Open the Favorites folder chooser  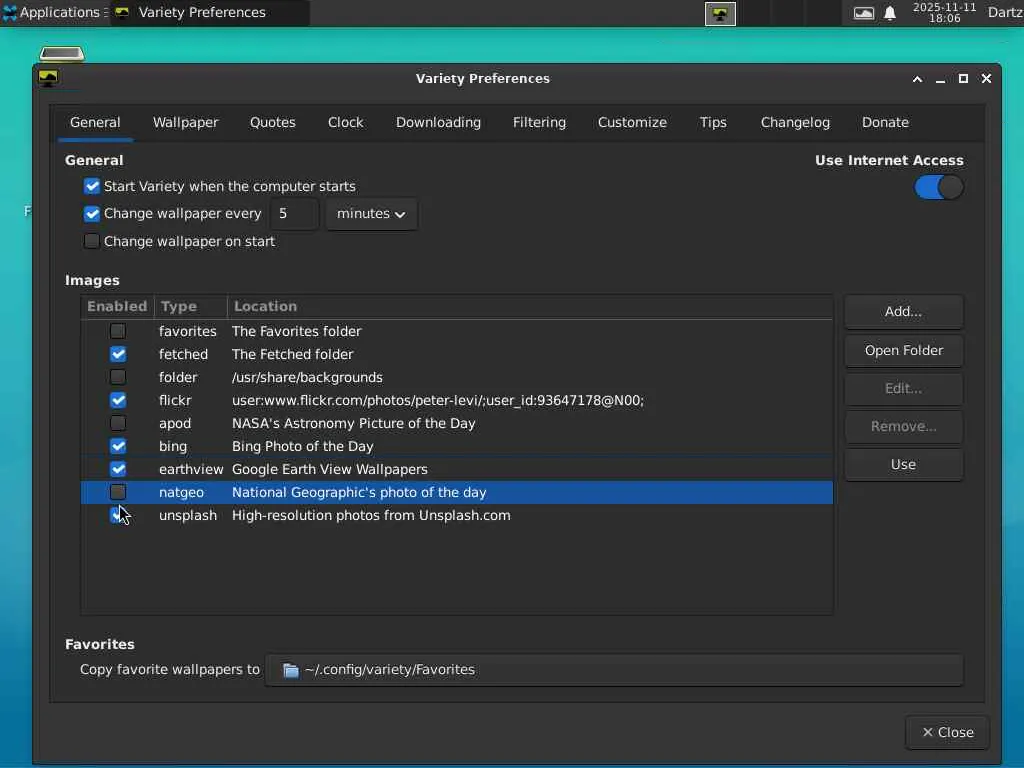pyautogui.click(x=614, y=670)
